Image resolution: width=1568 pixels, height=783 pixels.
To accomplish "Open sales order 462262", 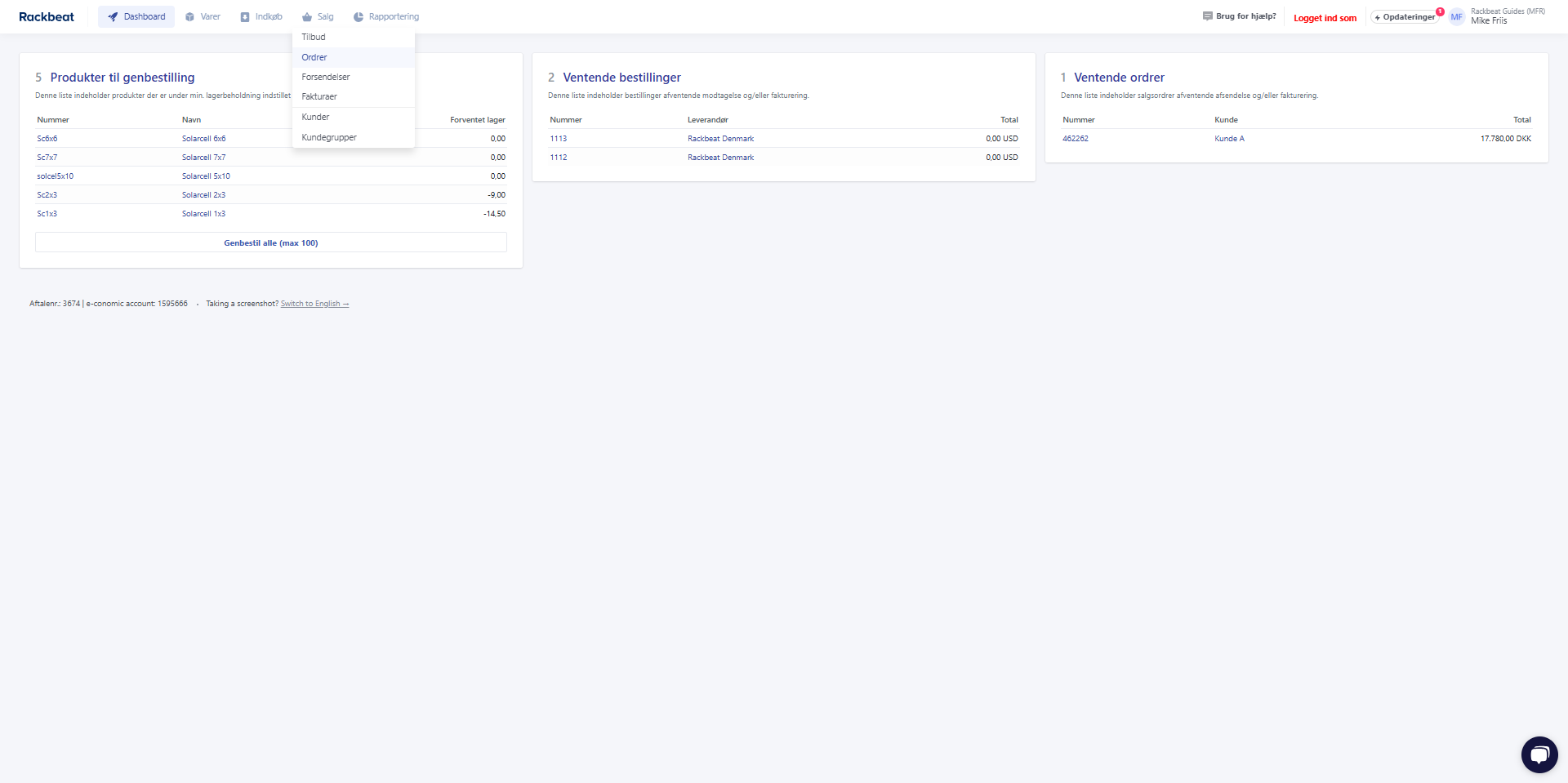I will tap(1076, 139).
